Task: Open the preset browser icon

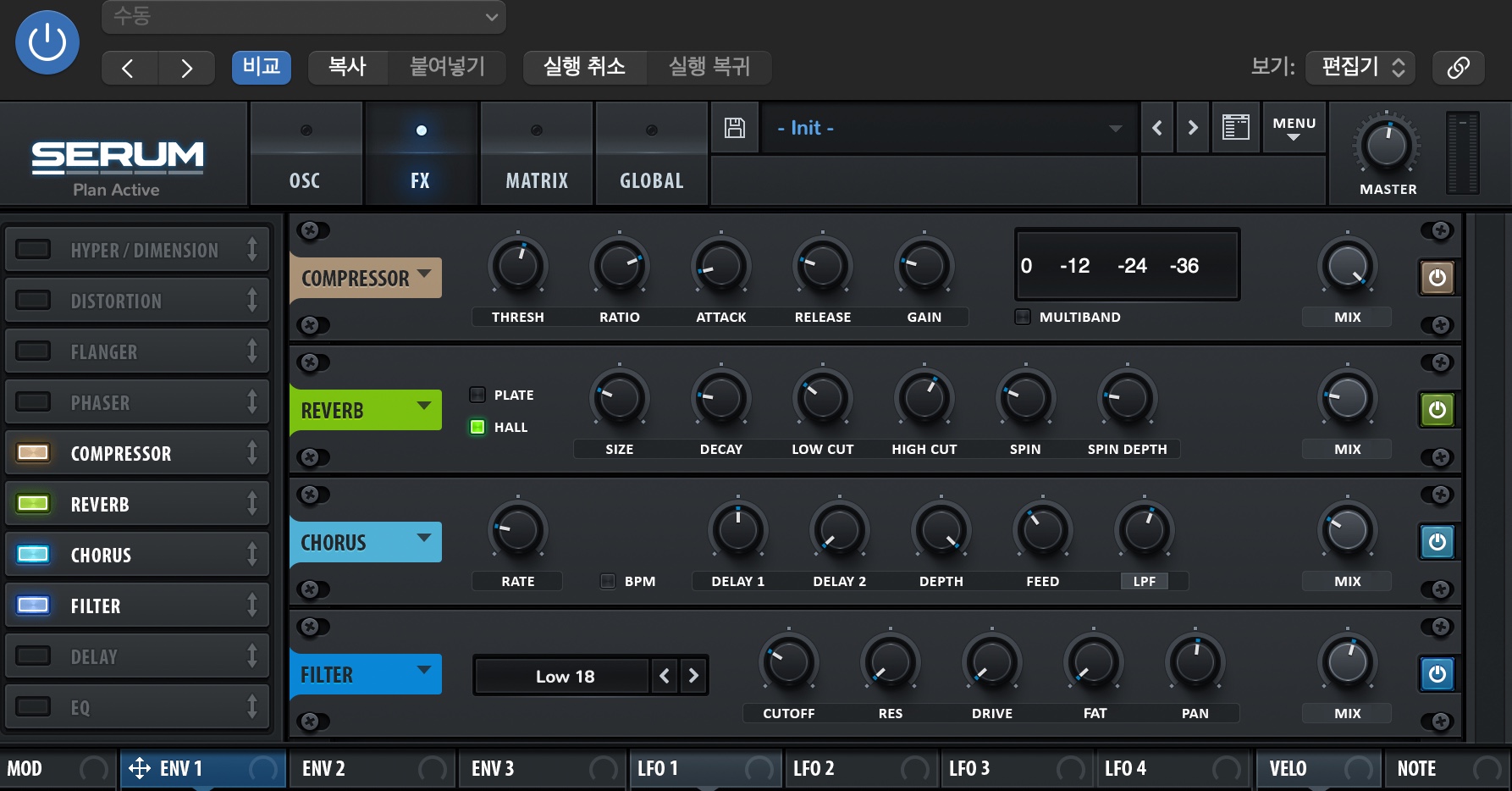Action: point(1235,128)
